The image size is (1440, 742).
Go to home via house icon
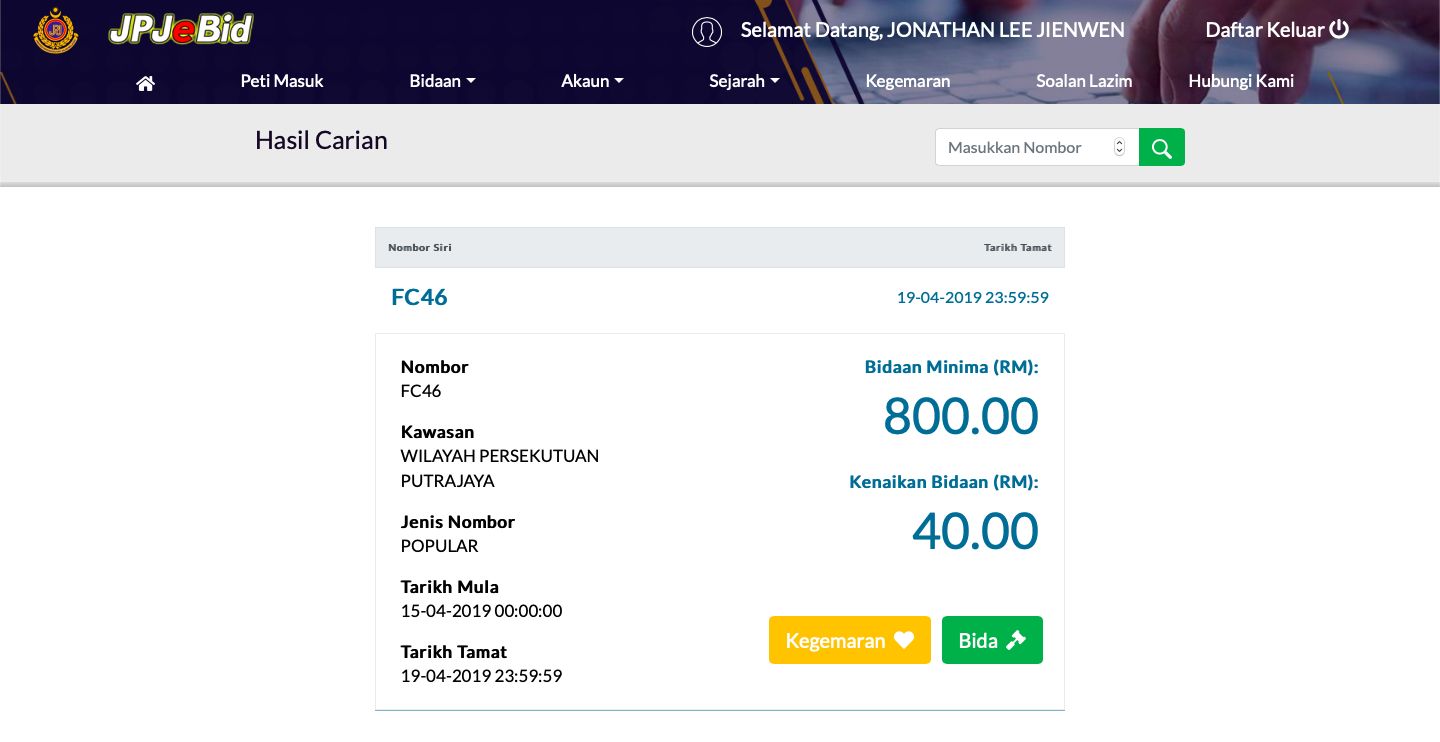(x=145, y=83)
